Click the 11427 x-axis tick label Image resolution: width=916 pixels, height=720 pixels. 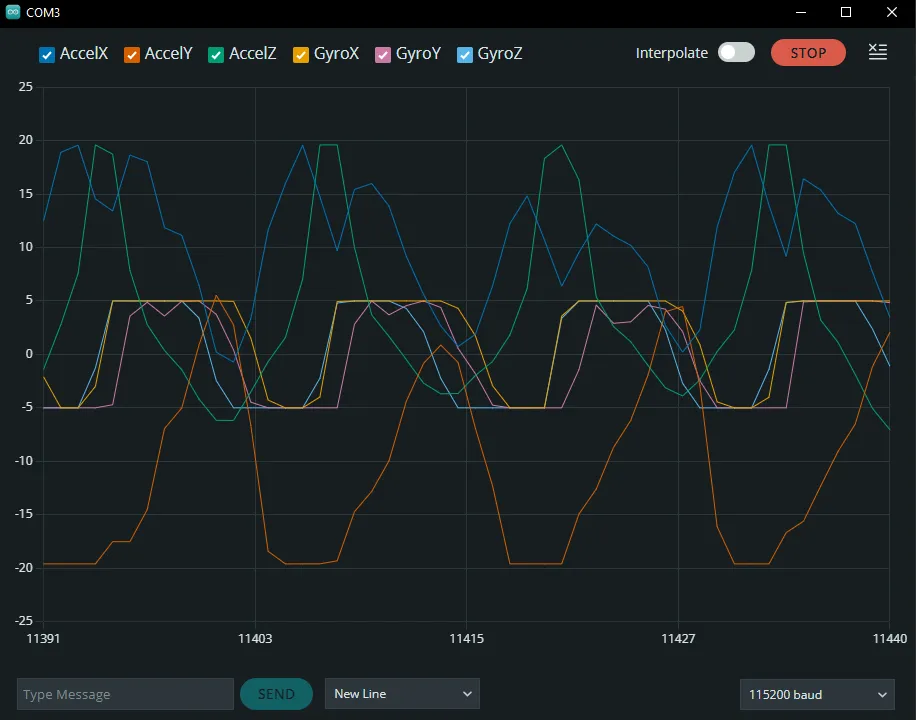click(678, 638)
